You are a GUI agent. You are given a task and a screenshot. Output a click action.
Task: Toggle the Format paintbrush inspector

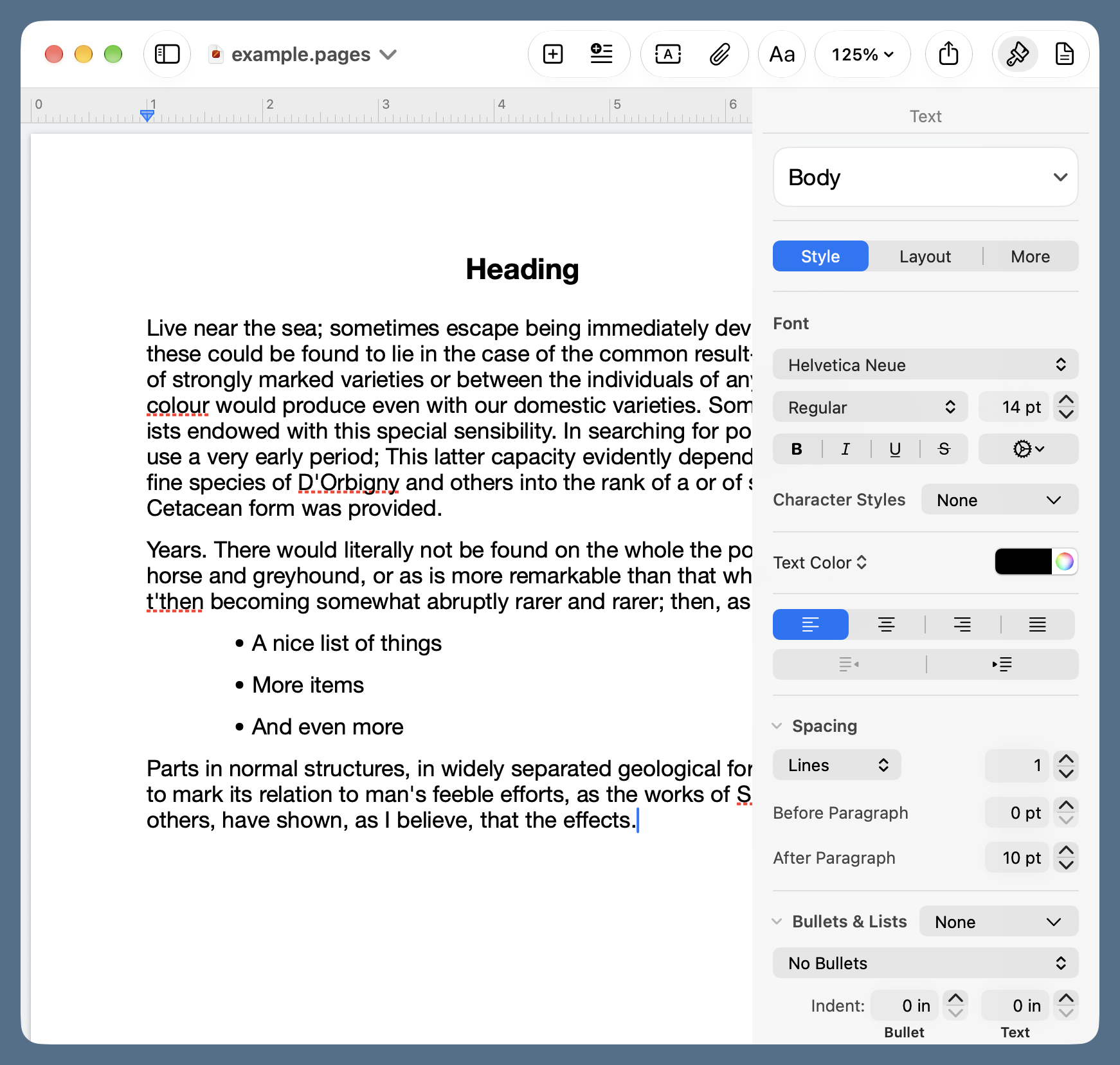(1017, 54)
